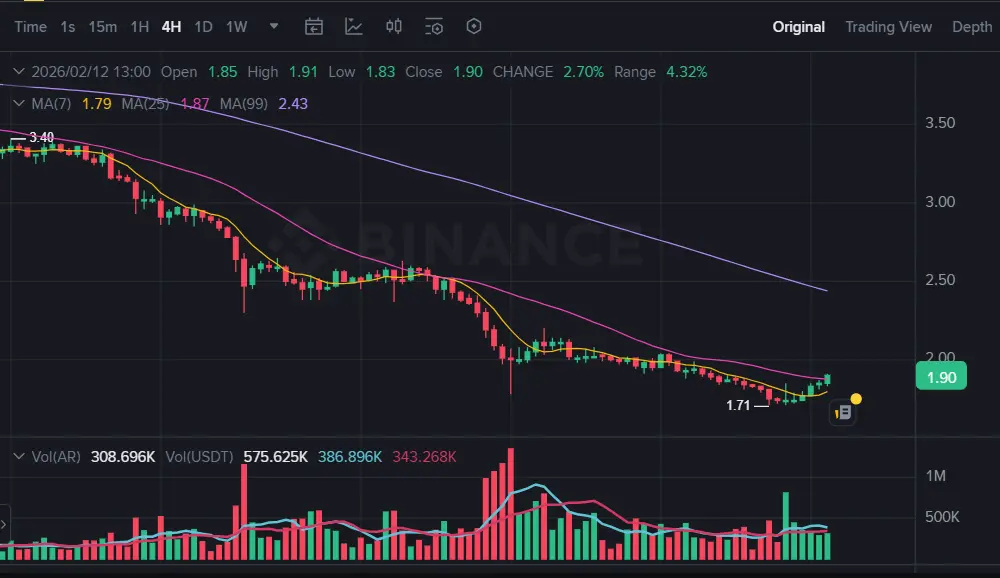Open the hexagon chart preferences icon
Image resolution: width=1000 pixels, height=578 pixels.
(x=474, y=27)
